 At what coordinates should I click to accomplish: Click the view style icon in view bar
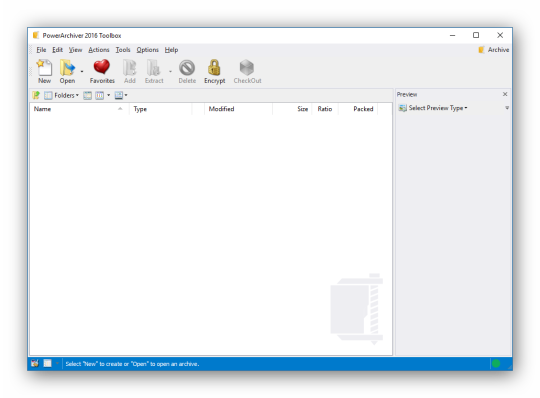click(118, 95)
